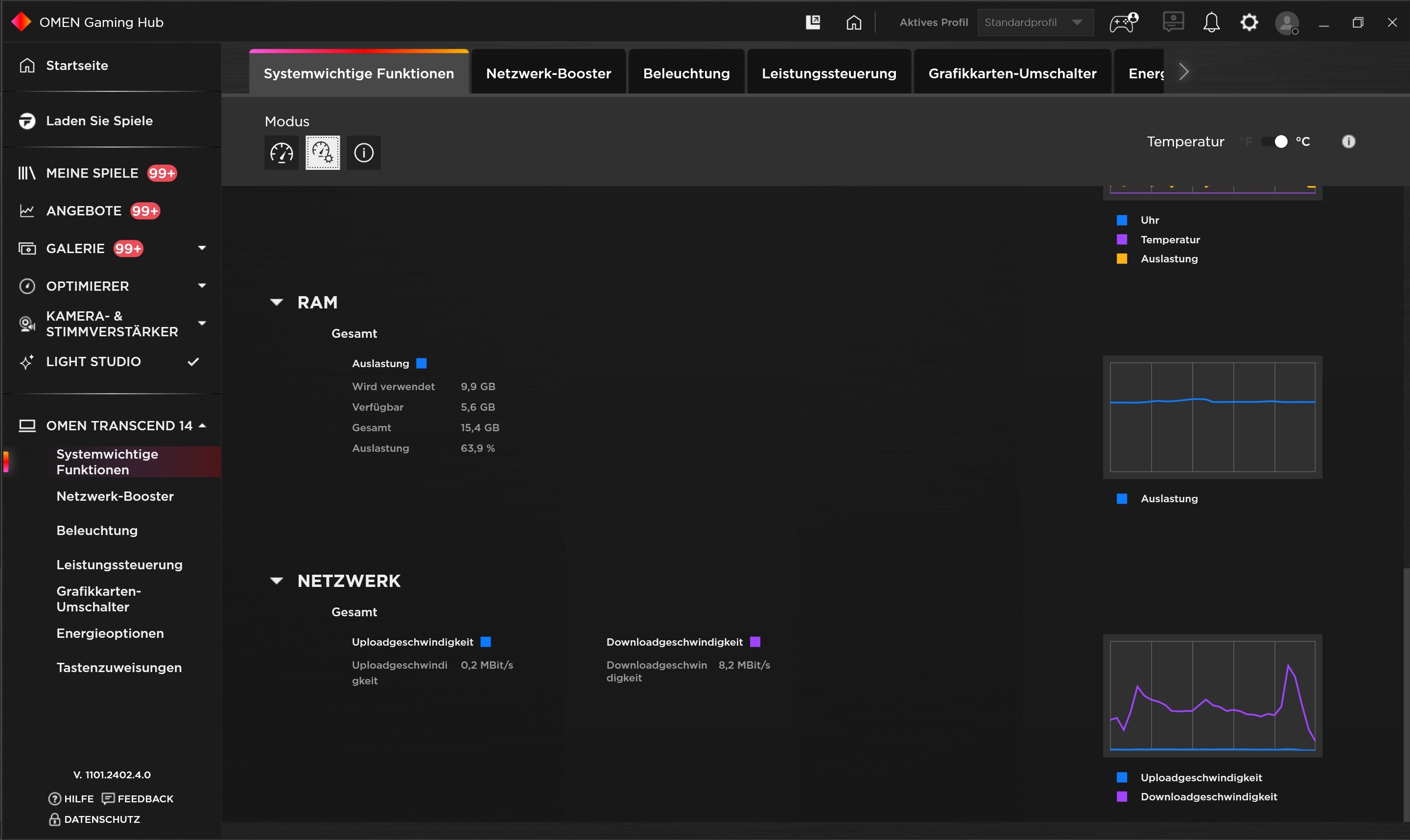Click the camera and voice booster icon

tap(27, 324)
